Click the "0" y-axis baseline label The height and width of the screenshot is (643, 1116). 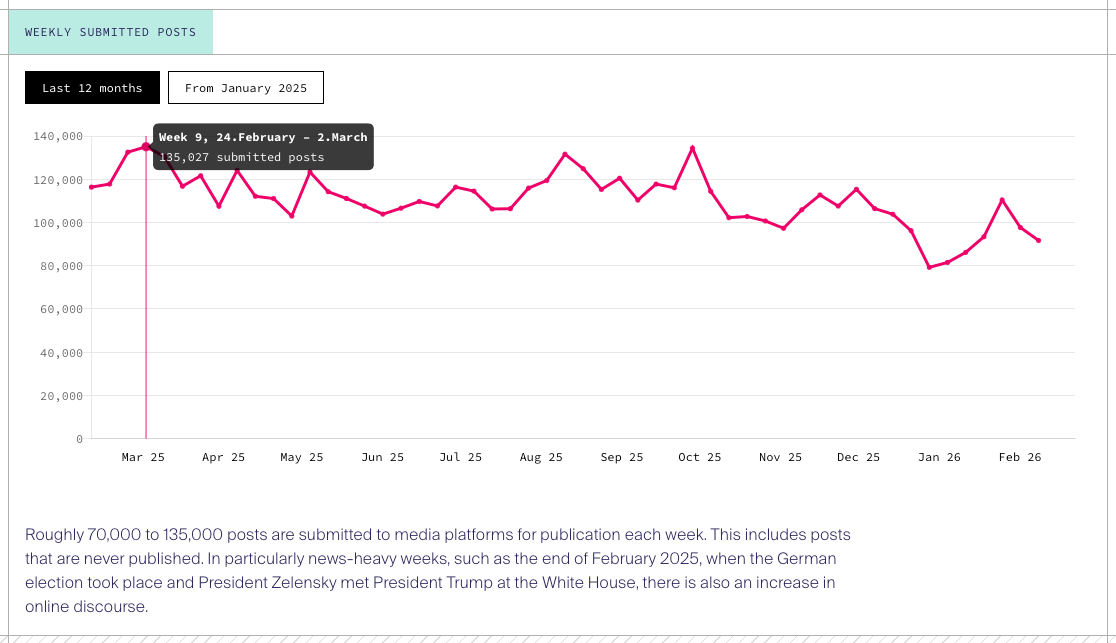tap(79, 439)
